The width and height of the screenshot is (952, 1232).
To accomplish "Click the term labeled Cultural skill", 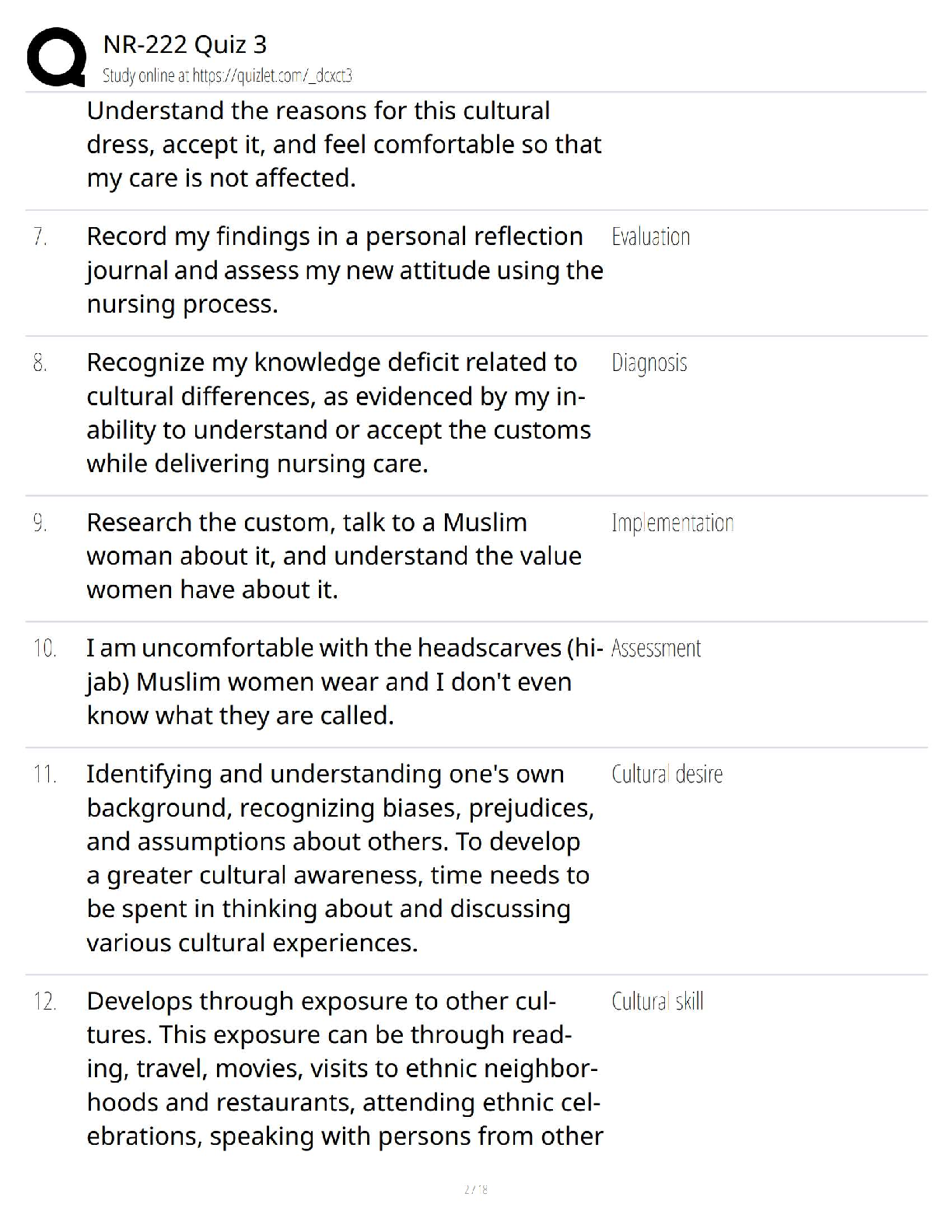I will [658, 1001].
